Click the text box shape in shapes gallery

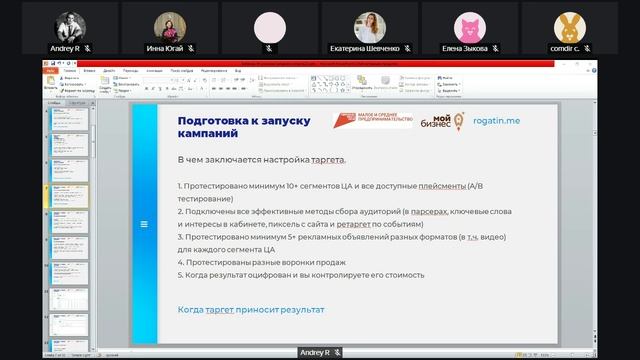click(x=313, y=78)
